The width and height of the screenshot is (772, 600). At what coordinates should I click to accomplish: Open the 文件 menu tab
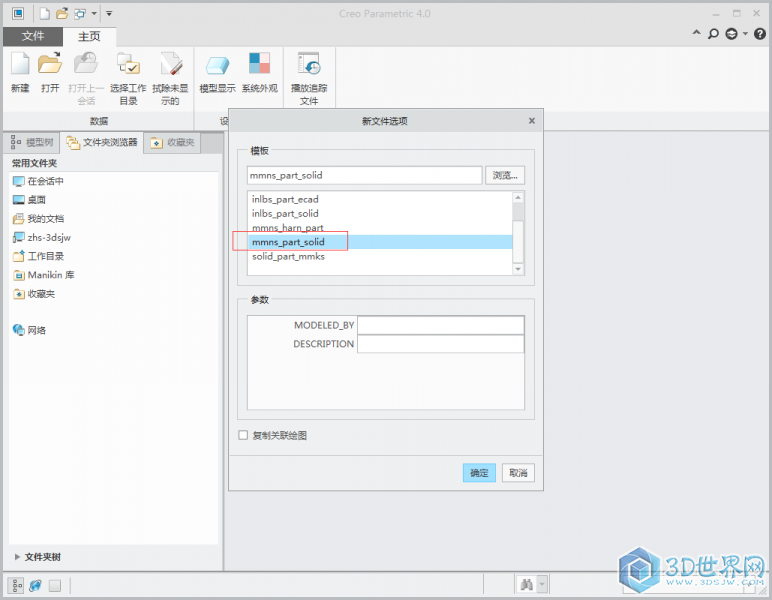[x=32, y=36]
